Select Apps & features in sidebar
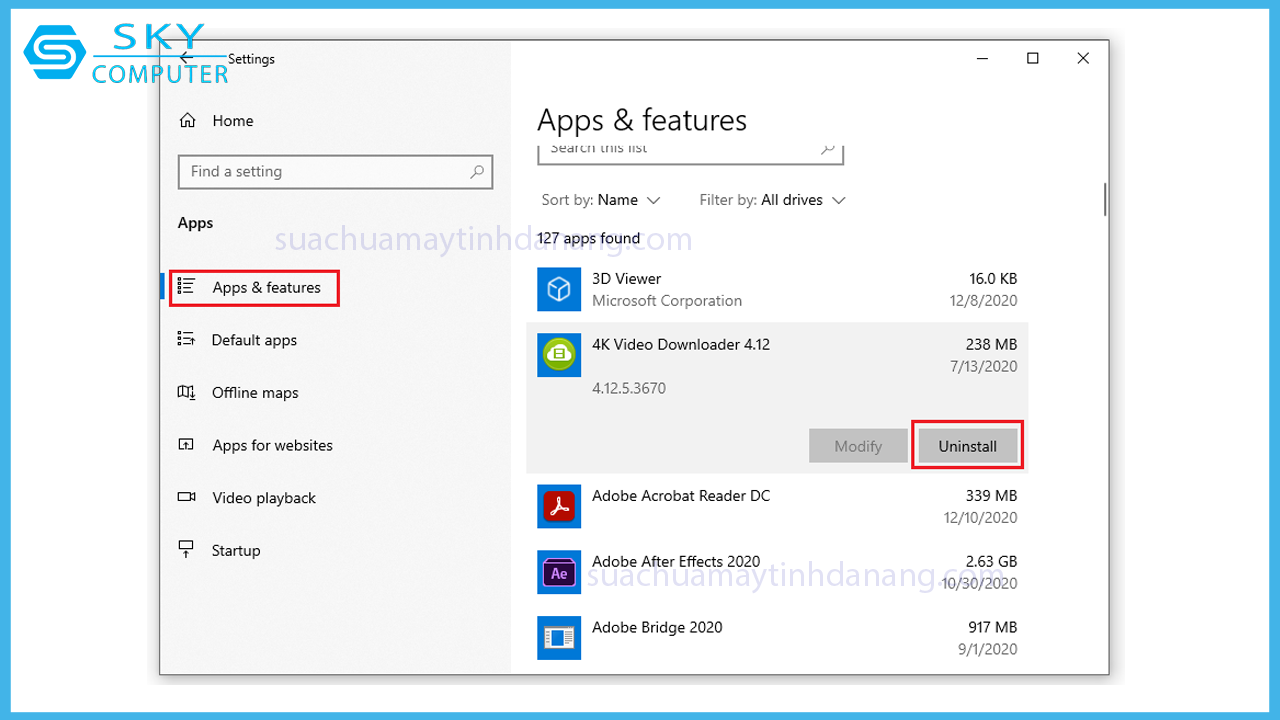Screen dimensions: 1280x720 (266, 288)
